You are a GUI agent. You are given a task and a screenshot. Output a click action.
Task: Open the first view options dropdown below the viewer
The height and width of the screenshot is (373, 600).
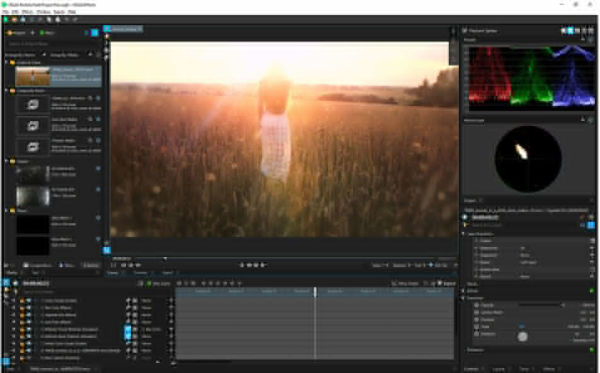(x=380, y=265)
